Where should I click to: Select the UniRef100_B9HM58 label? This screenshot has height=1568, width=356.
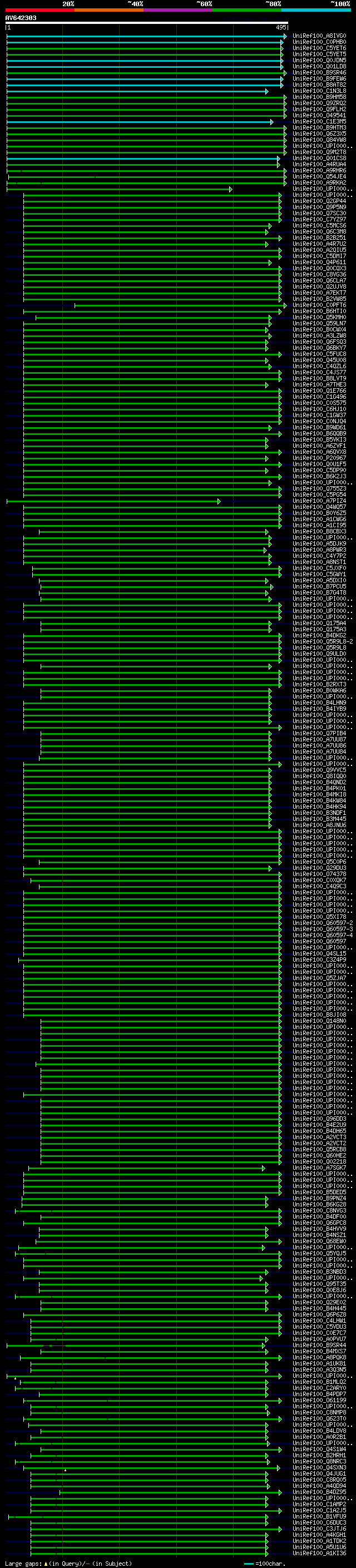point(319,97)
